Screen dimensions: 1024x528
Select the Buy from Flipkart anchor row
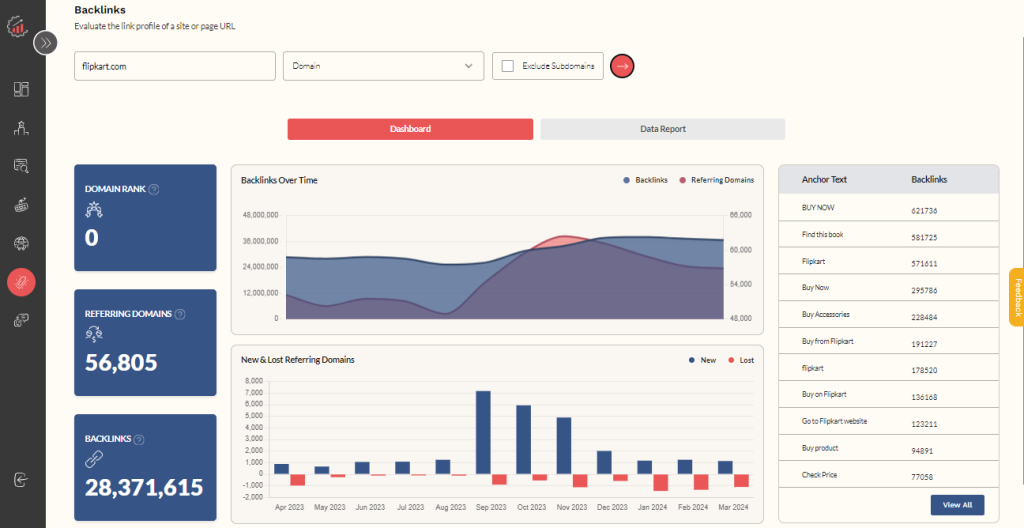click(889, 342)
